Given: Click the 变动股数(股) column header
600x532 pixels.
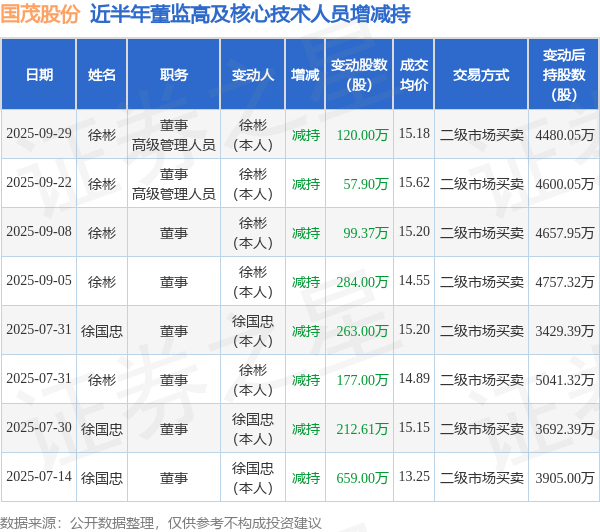Looking at the screenshot, I should click(359, 75).
